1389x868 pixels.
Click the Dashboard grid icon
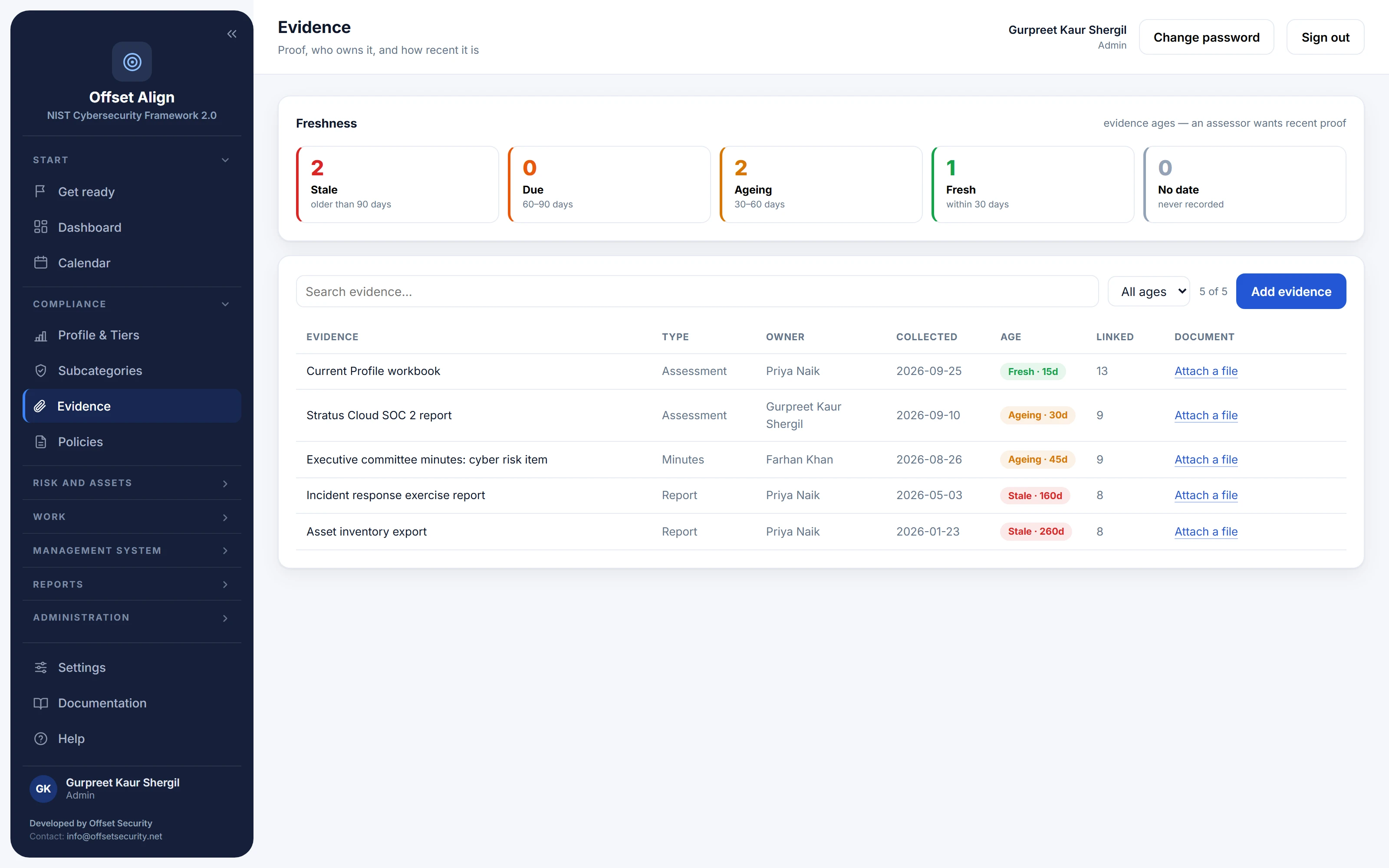point(40,227)
